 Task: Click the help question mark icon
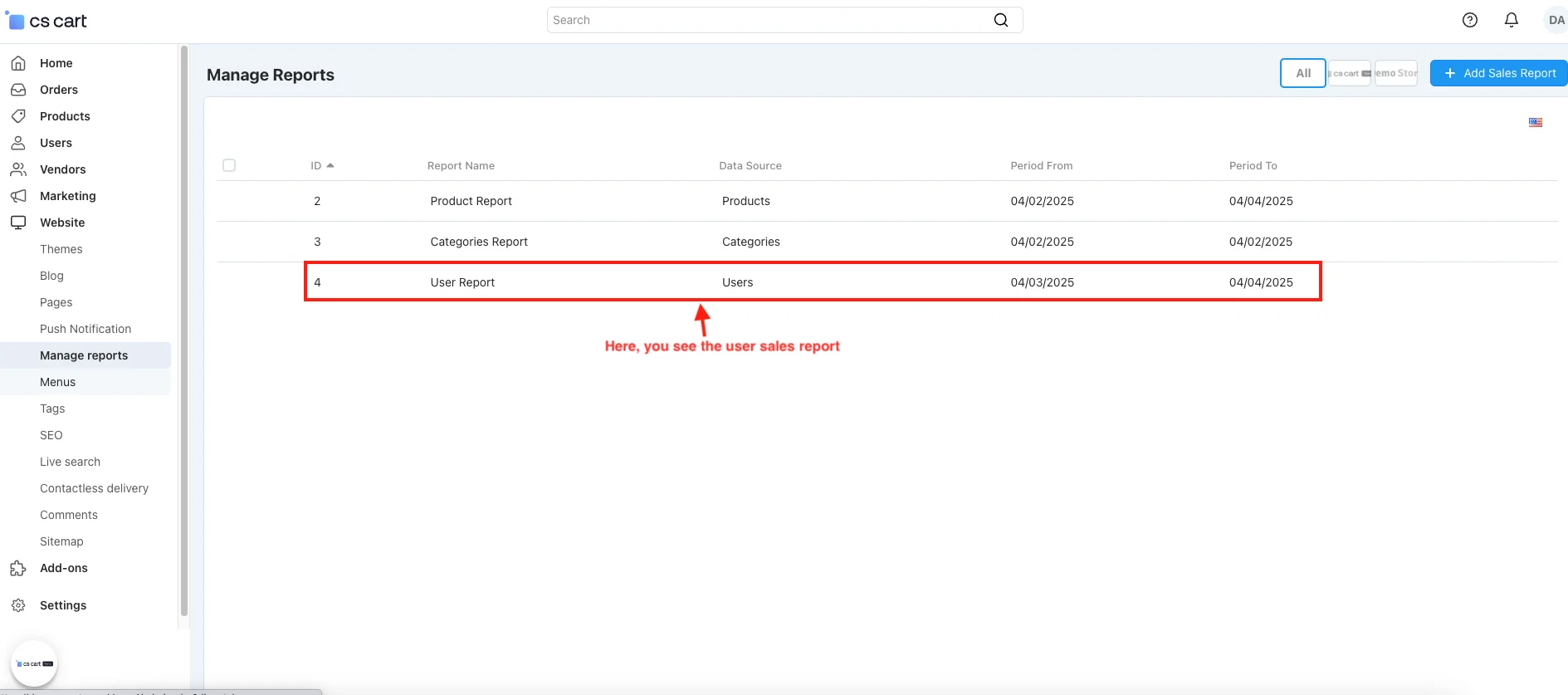[x=1469, y=20]
